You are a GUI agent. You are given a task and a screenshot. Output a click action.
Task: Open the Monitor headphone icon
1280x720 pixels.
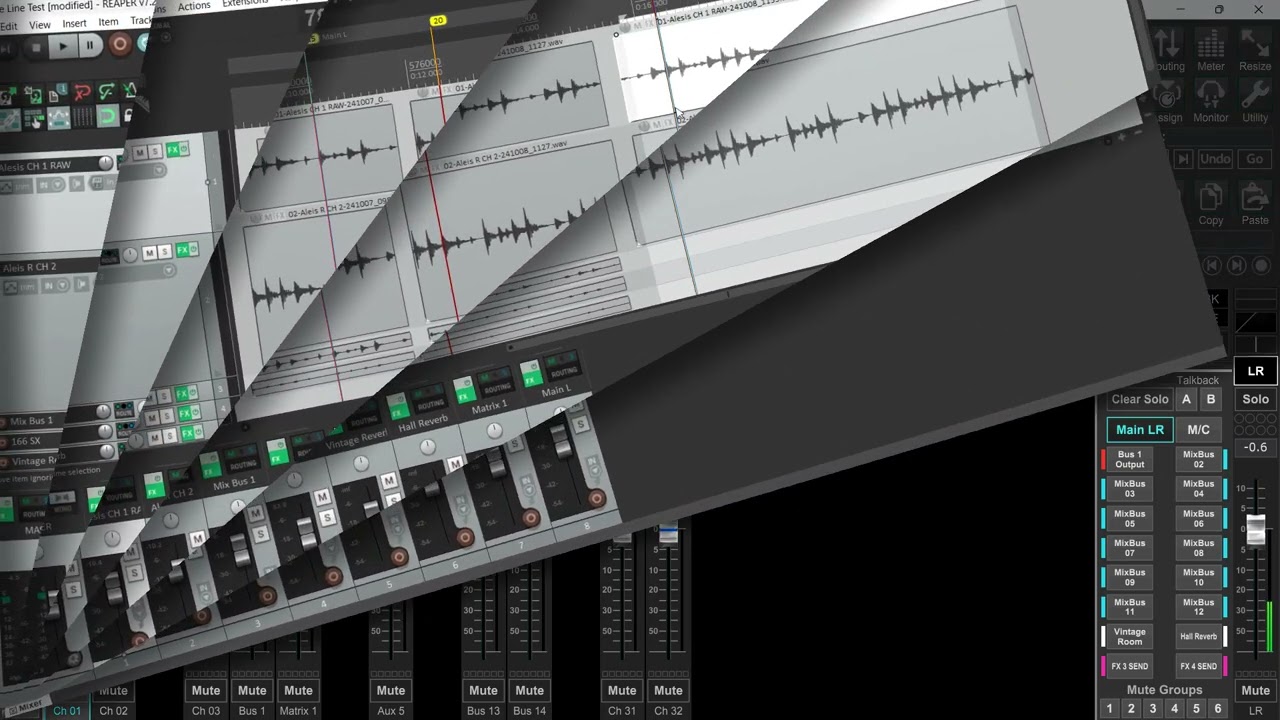(1211, 101)
